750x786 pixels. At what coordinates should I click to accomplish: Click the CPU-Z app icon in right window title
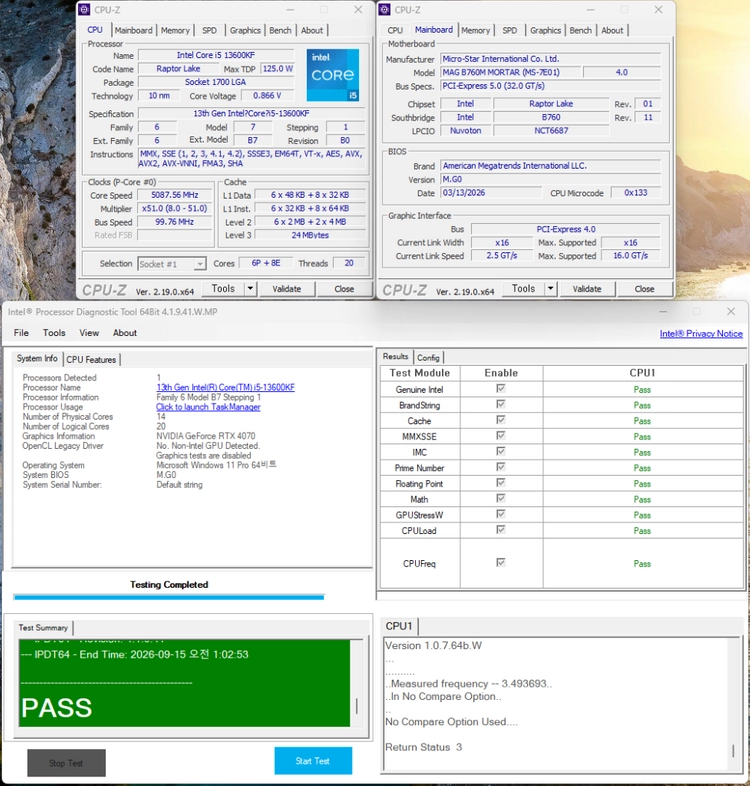385,10
